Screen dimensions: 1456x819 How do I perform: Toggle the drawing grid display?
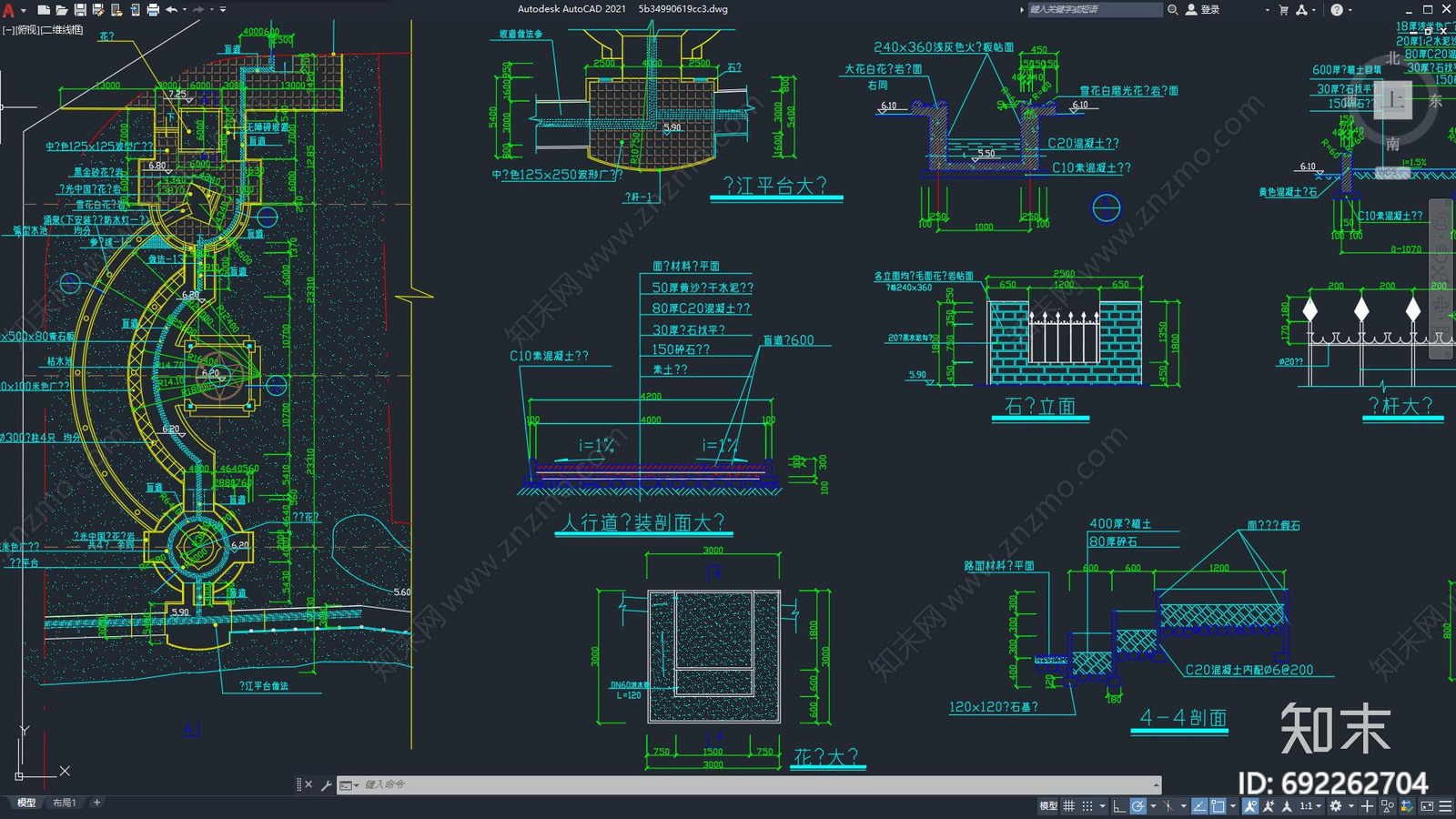pos(1069,805)
